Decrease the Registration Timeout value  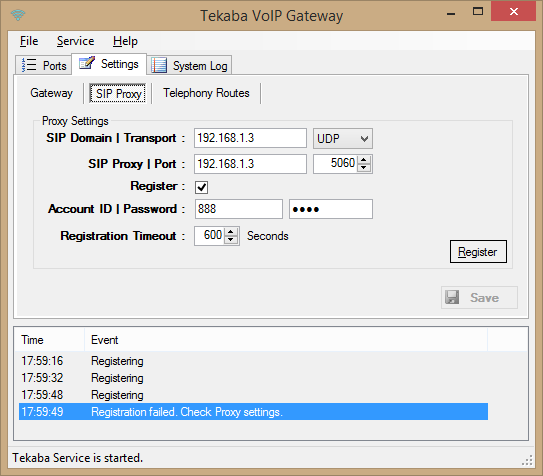click(x=231, y=240)
